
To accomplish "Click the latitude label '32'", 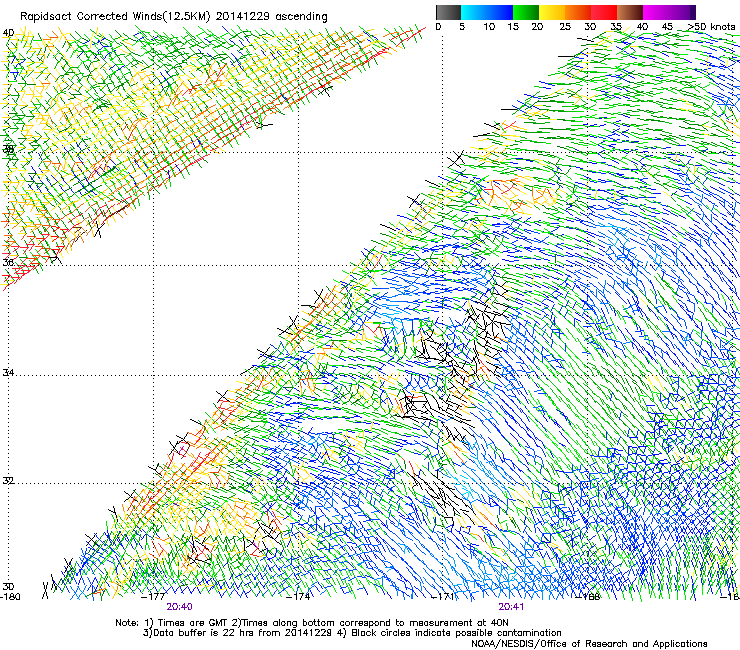I will click(x=8, y=481).
